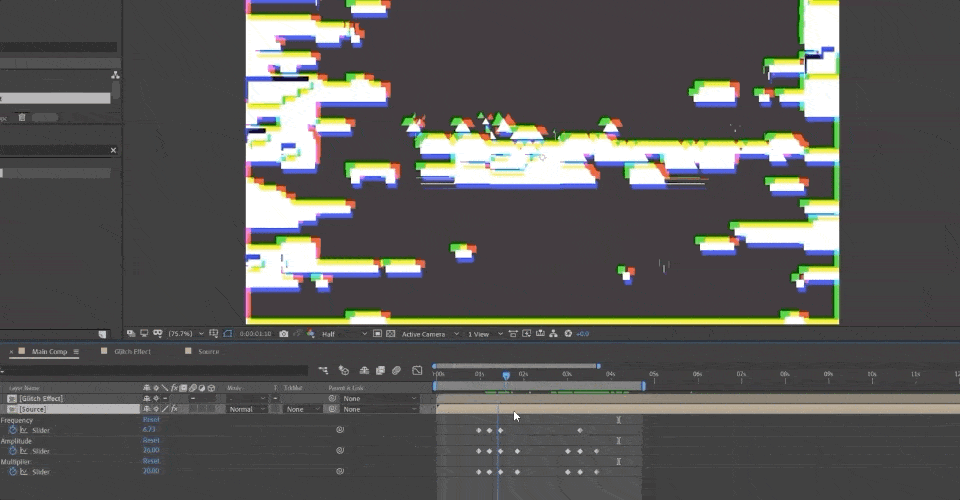Screen dimensions: 960x500
Task: Toggle the Amplitude slider stopwatch
Action: 13,450
